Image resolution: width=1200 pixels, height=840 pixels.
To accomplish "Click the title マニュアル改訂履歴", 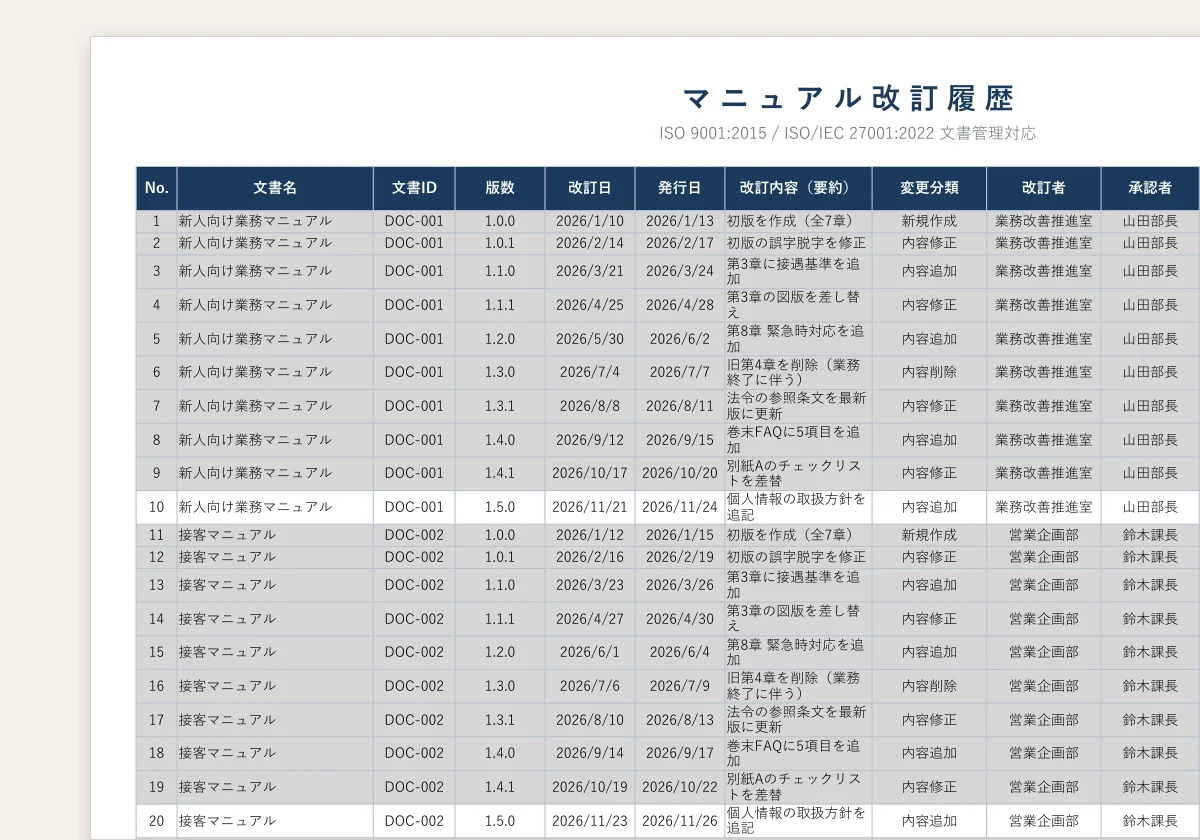I will (849, 99).
